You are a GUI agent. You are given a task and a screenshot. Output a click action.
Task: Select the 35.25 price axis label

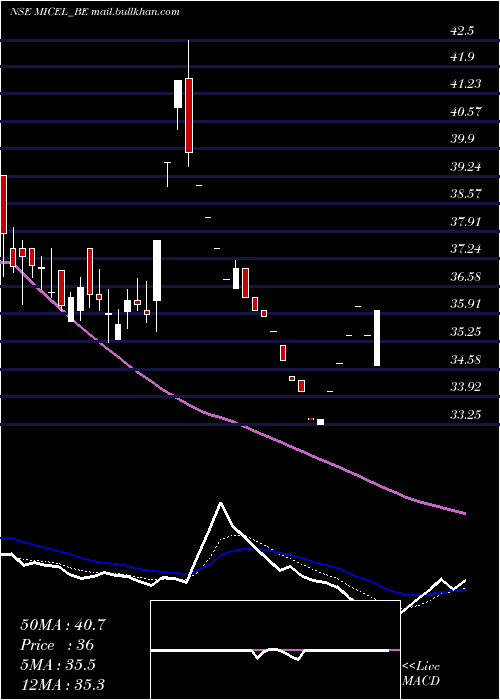click(x=466, y=332)
